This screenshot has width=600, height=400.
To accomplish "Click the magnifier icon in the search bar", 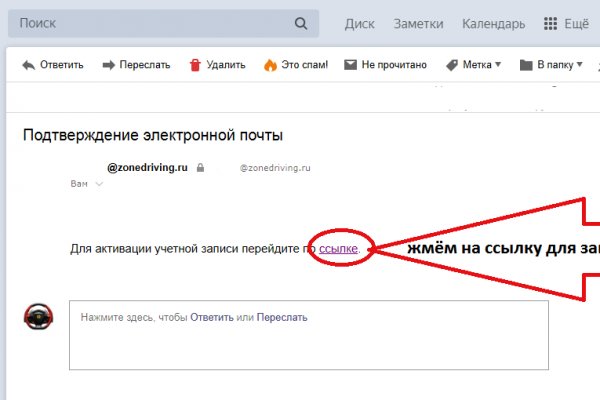I will 301,23.
